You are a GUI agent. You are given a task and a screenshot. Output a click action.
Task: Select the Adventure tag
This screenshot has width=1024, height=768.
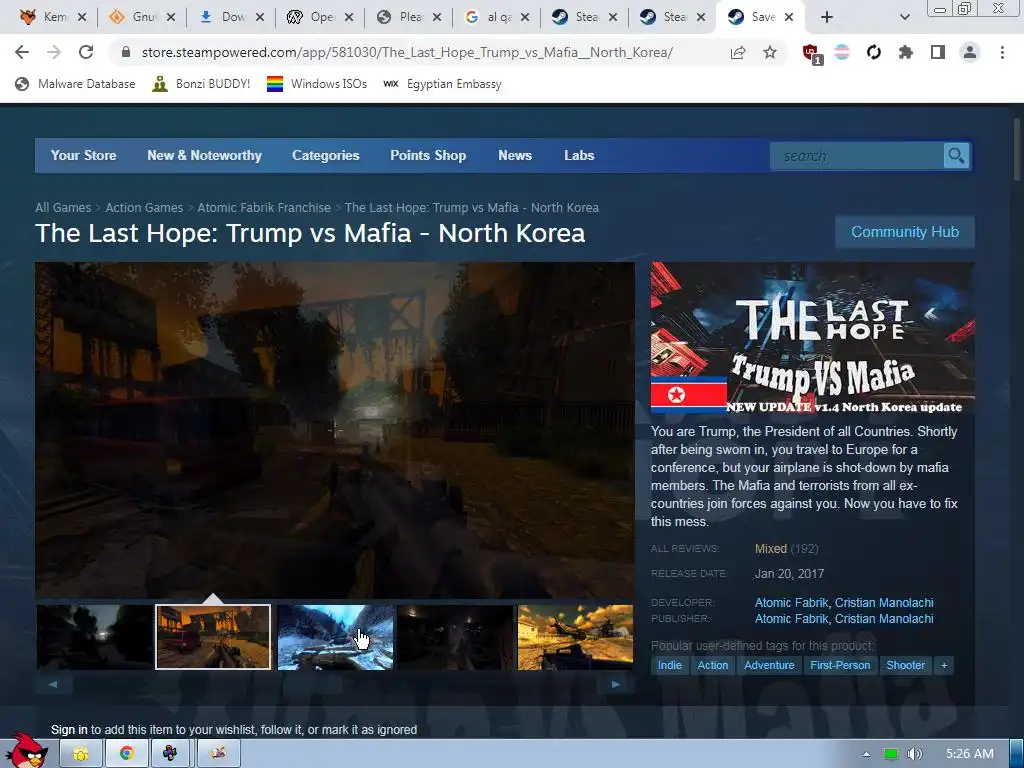click(769, 665)
